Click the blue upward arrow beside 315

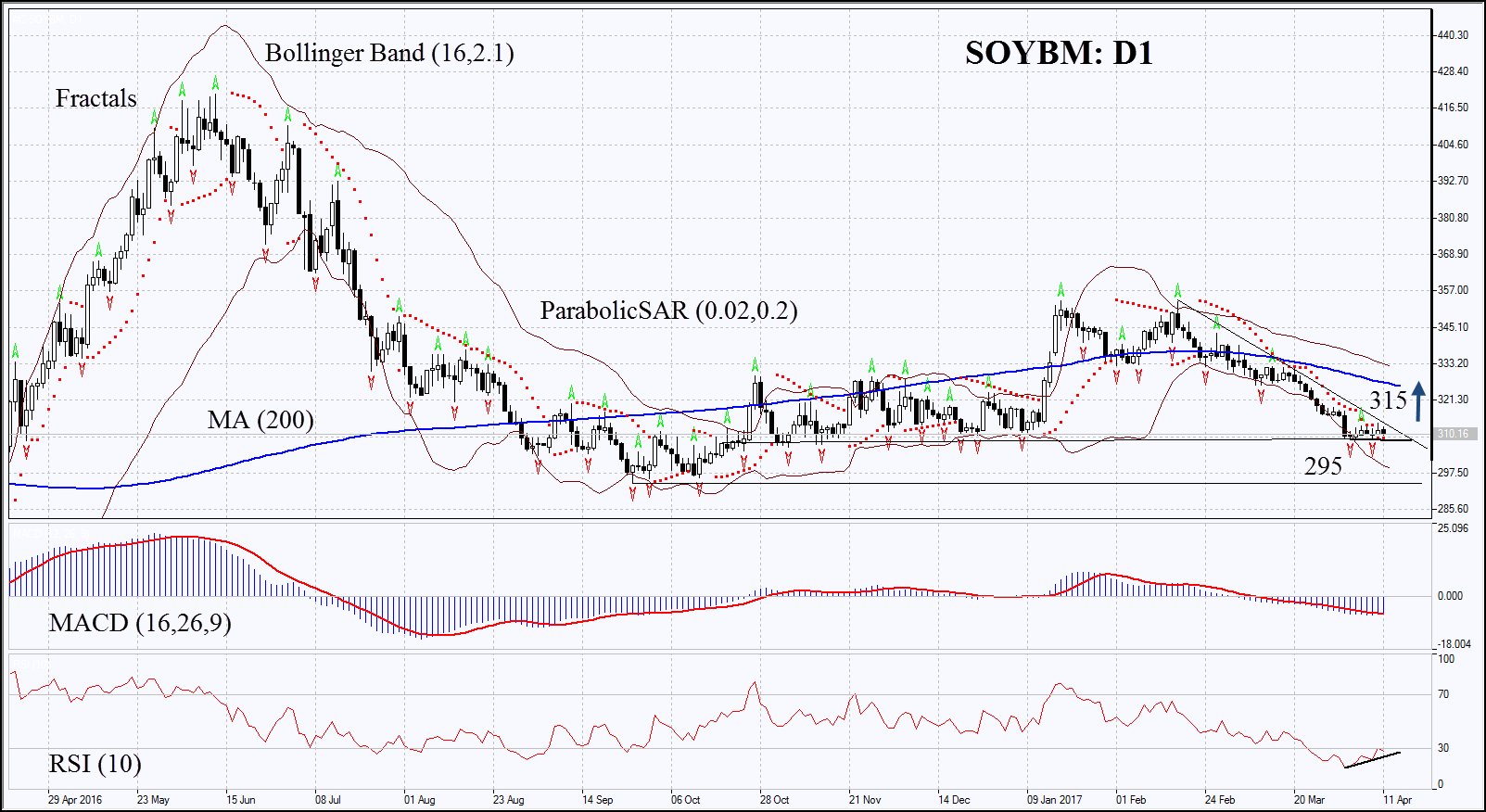click(x=1418, y=400)
